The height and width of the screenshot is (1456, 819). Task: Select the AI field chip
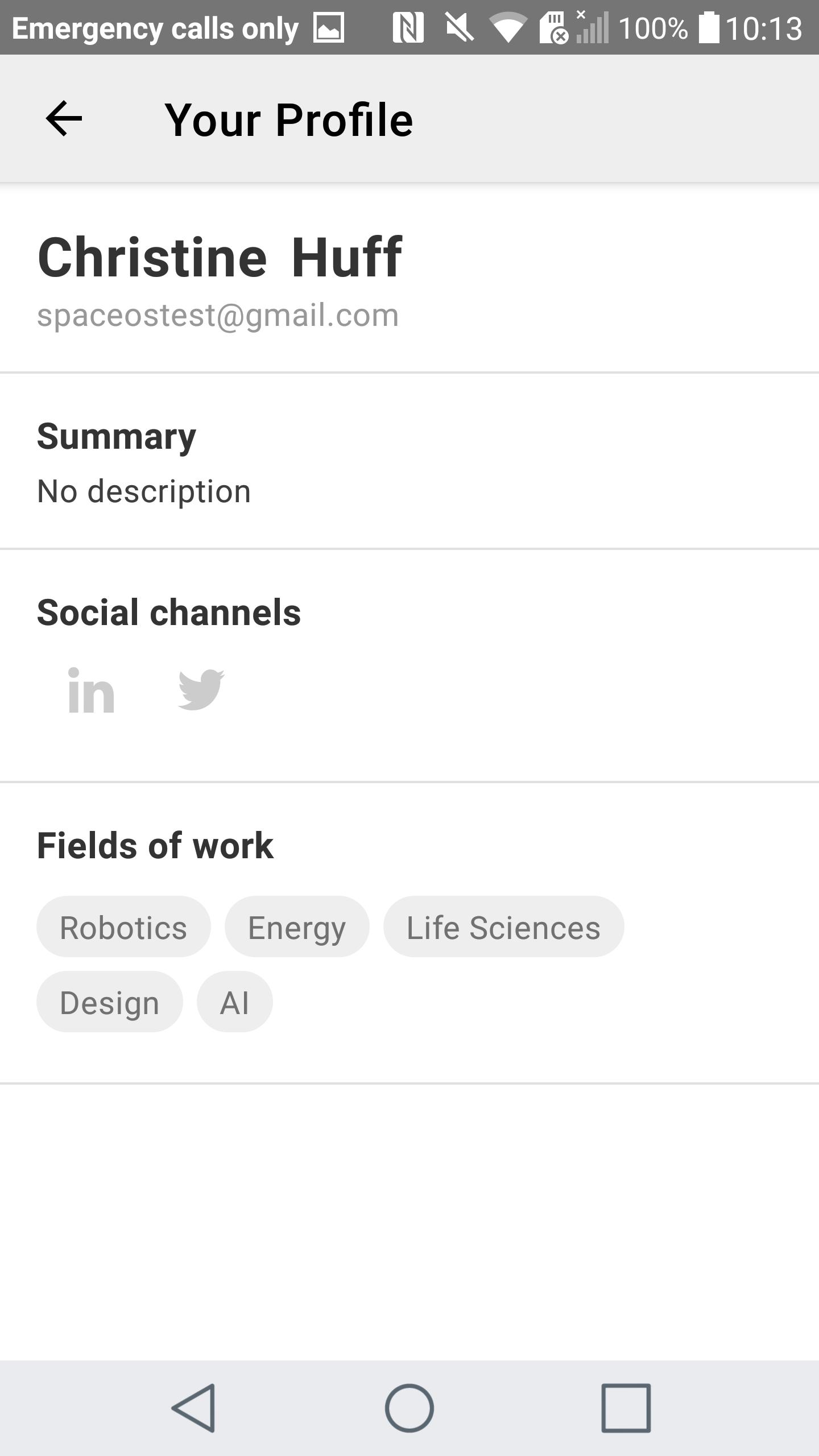(x=234, y=1002)
